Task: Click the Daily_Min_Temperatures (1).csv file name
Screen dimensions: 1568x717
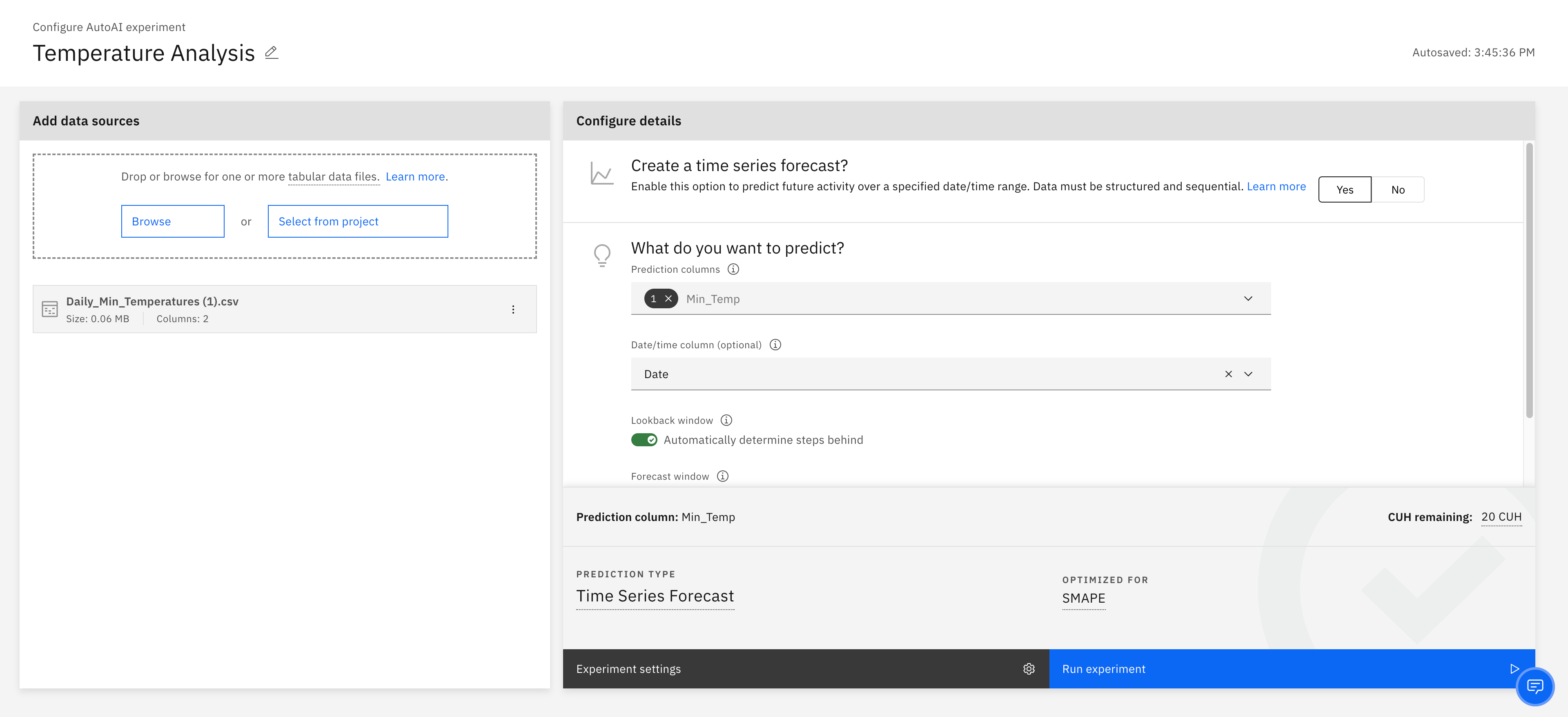Action: click(x=152, y=301)
